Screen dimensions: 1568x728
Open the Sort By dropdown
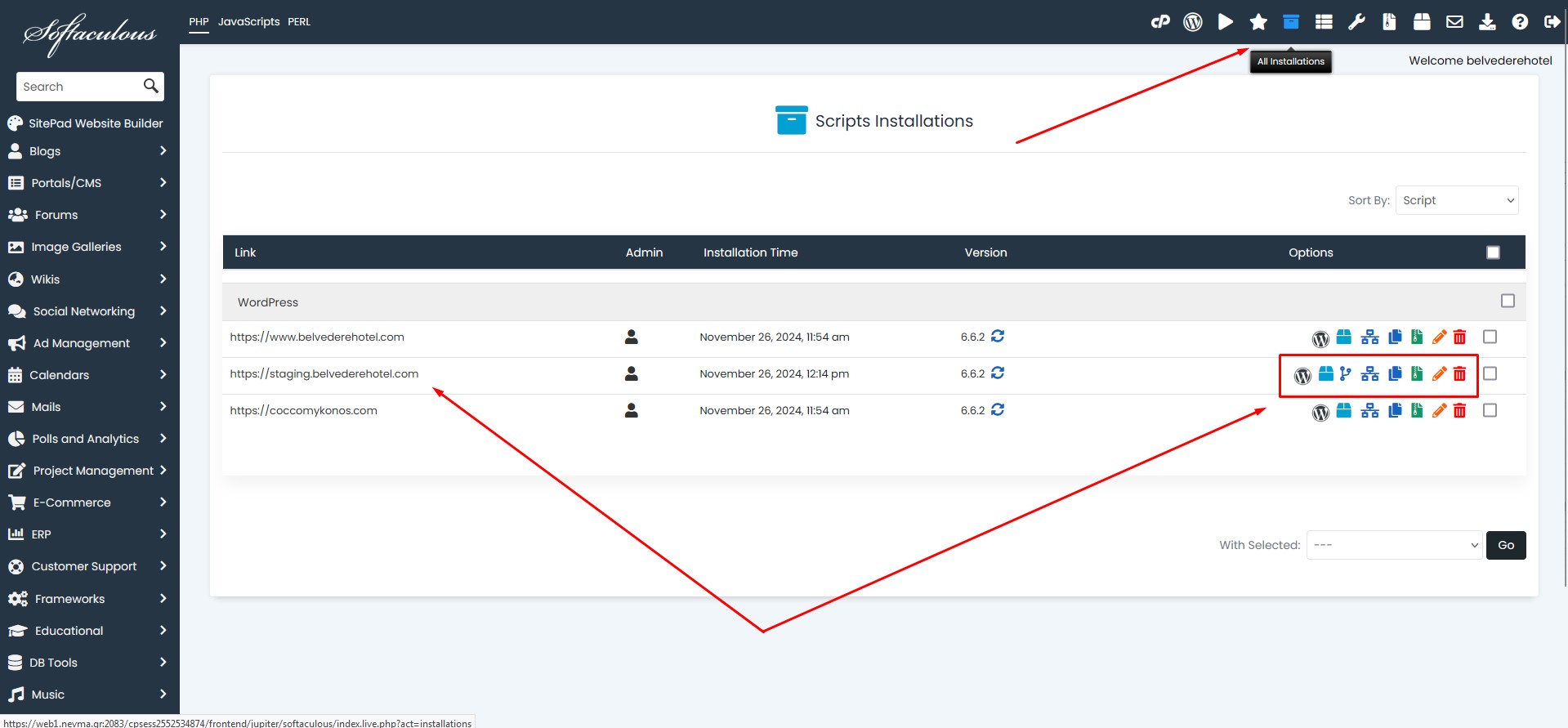[1457, 200]
